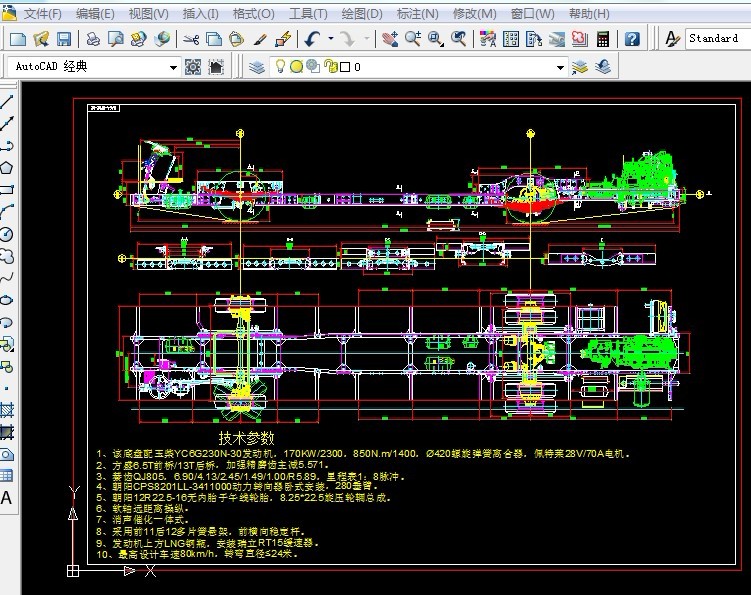Open the Layer Properties Manager icon
The width and height of the screenshot is (751, 595).
point(257,67)
